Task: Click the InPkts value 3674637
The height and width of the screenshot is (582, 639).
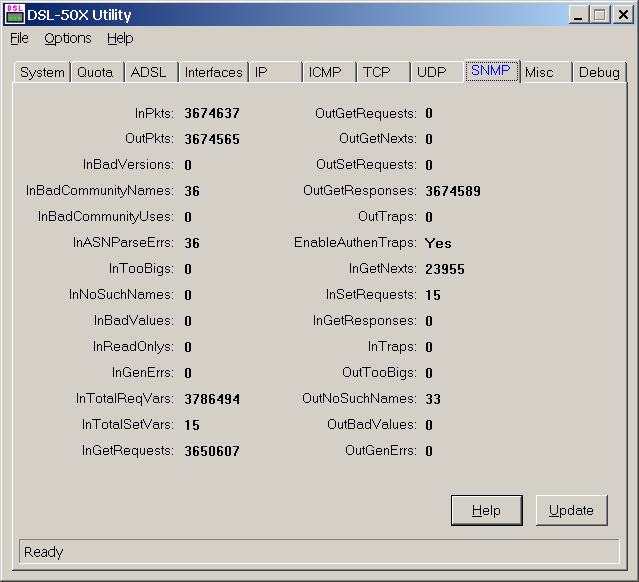Action: (212, 113)
